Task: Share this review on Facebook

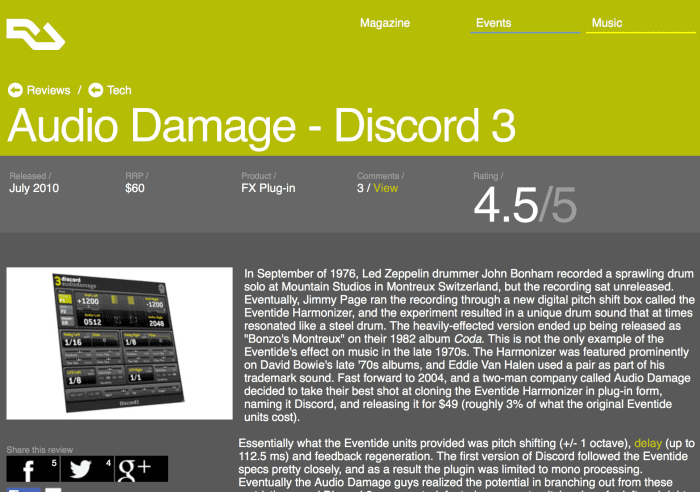Action: tap(33, 469)
